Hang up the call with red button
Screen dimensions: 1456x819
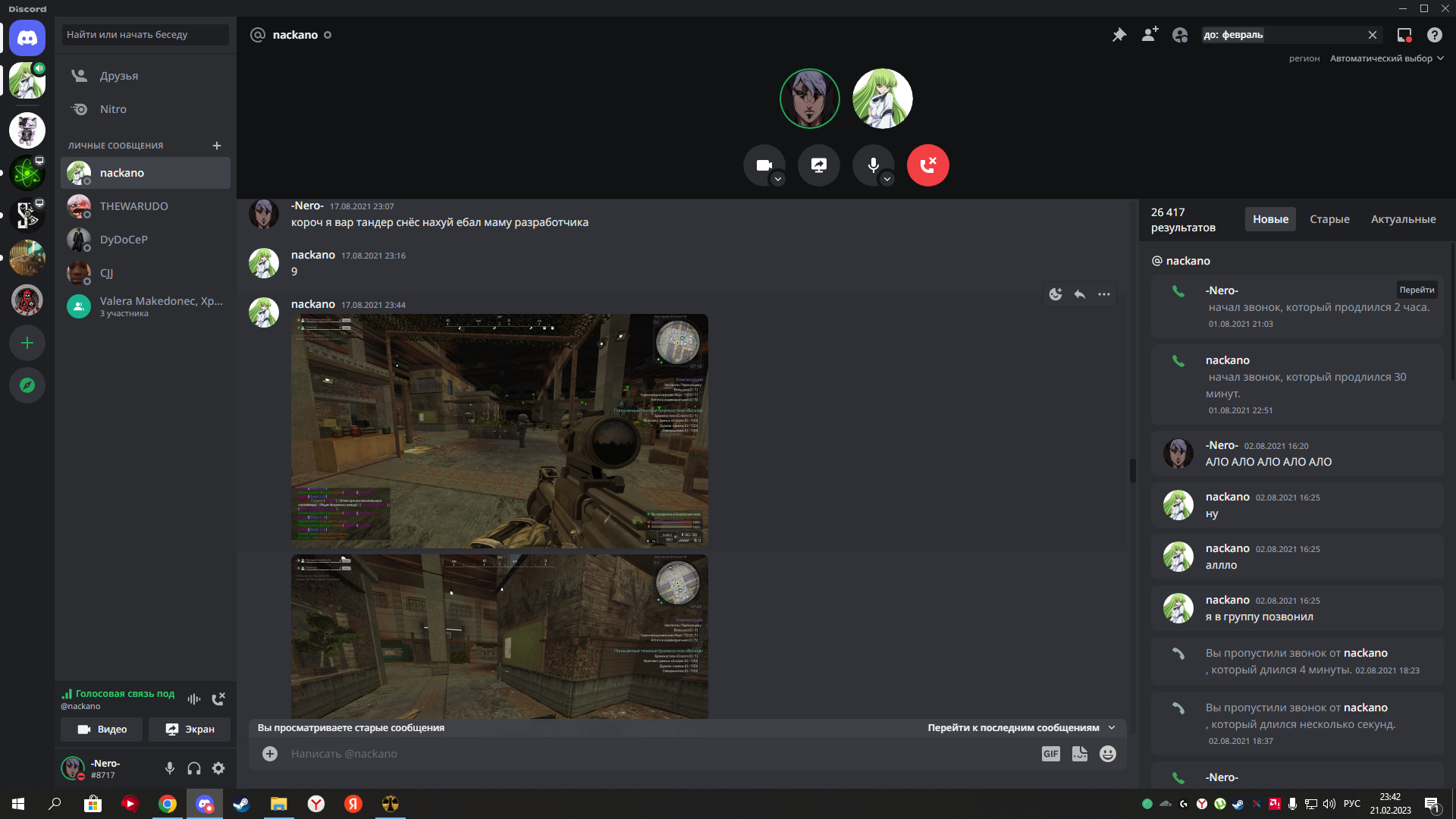(x=928, y=165)
